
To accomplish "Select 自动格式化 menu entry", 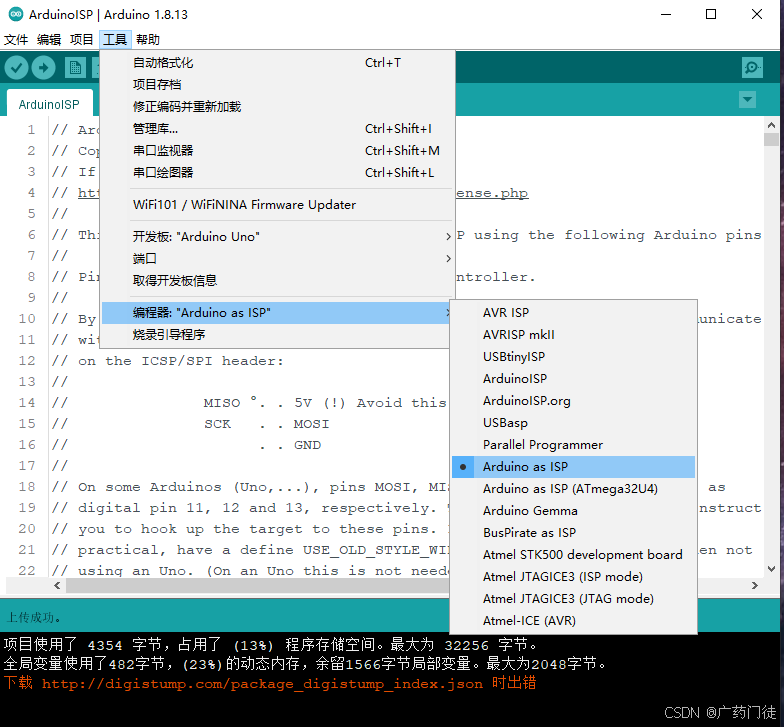I will point(278,62).
